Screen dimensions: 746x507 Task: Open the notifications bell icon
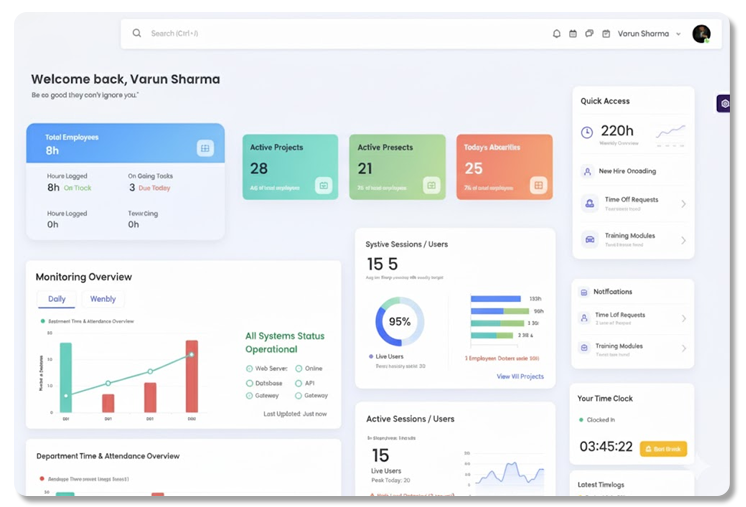click(x=557, y=34)
